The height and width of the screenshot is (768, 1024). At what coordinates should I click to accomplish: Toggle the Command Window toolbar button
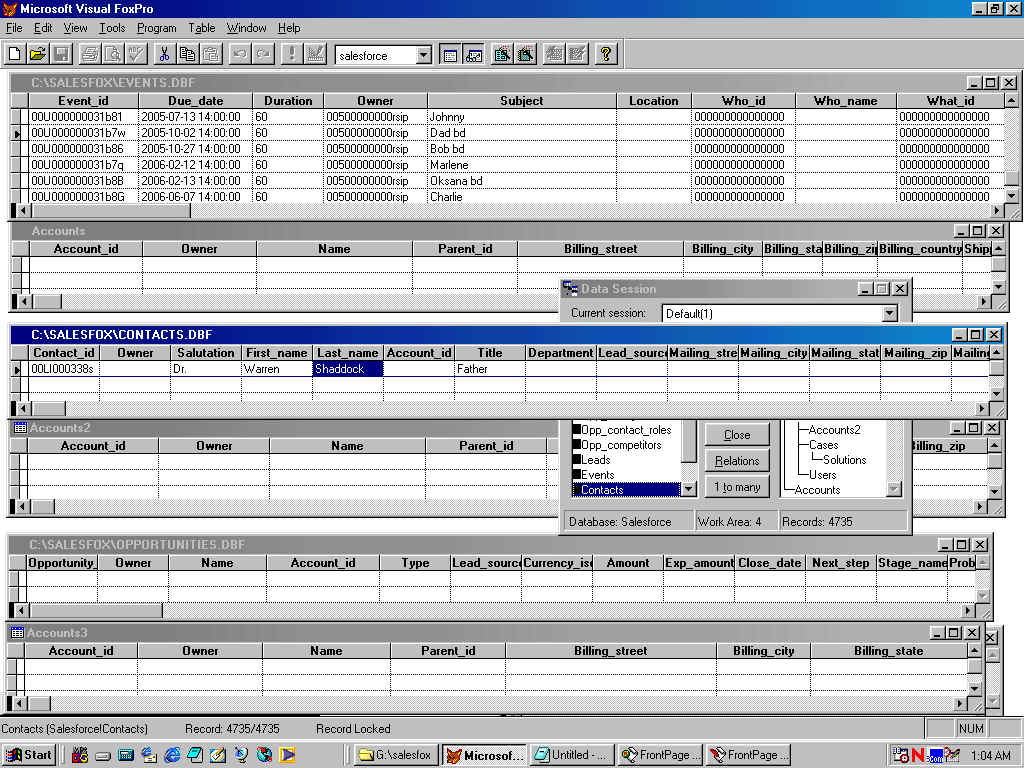(450, 55)
